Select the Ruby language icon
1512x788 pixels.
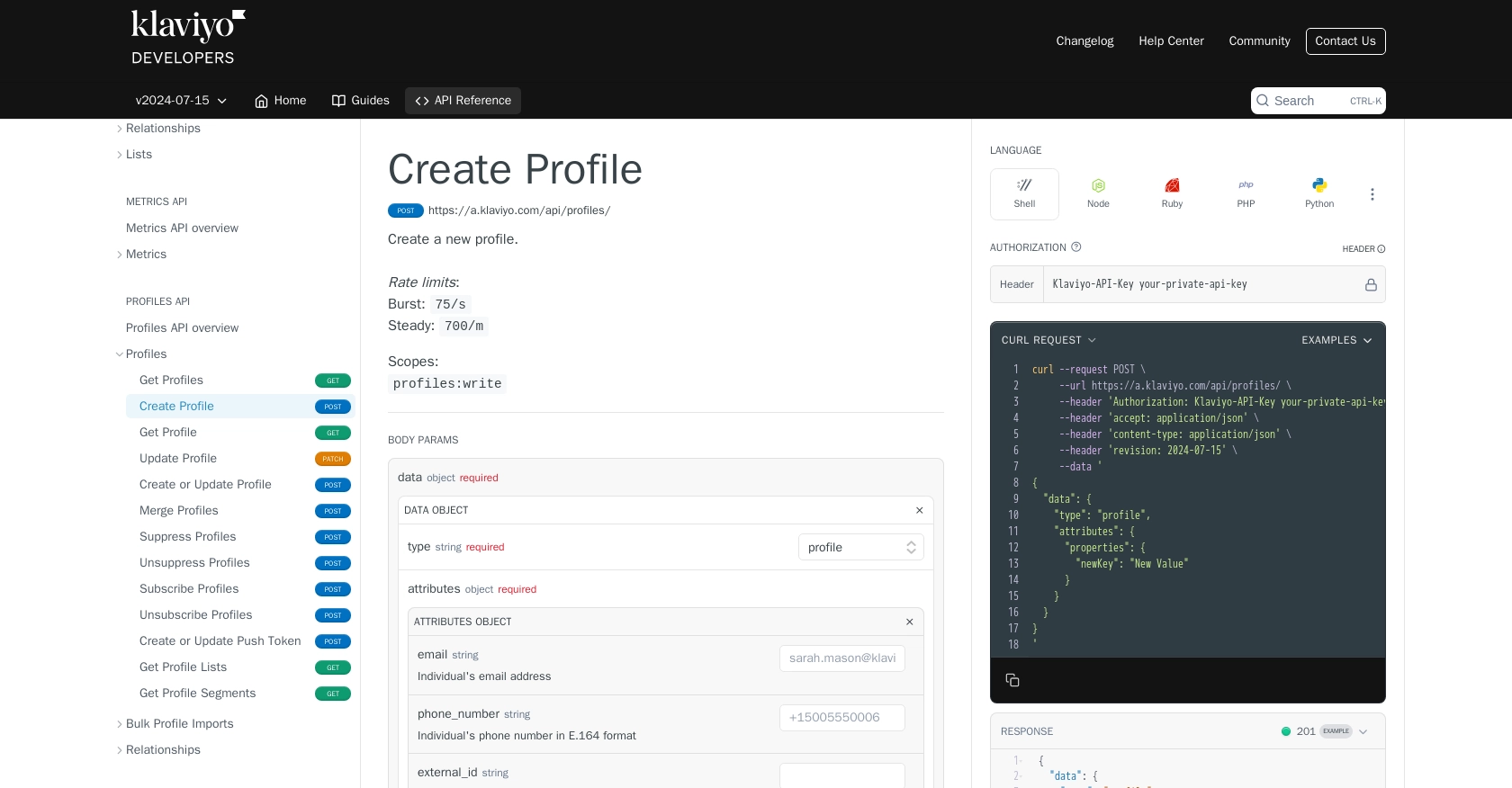tap(1172, 193)
